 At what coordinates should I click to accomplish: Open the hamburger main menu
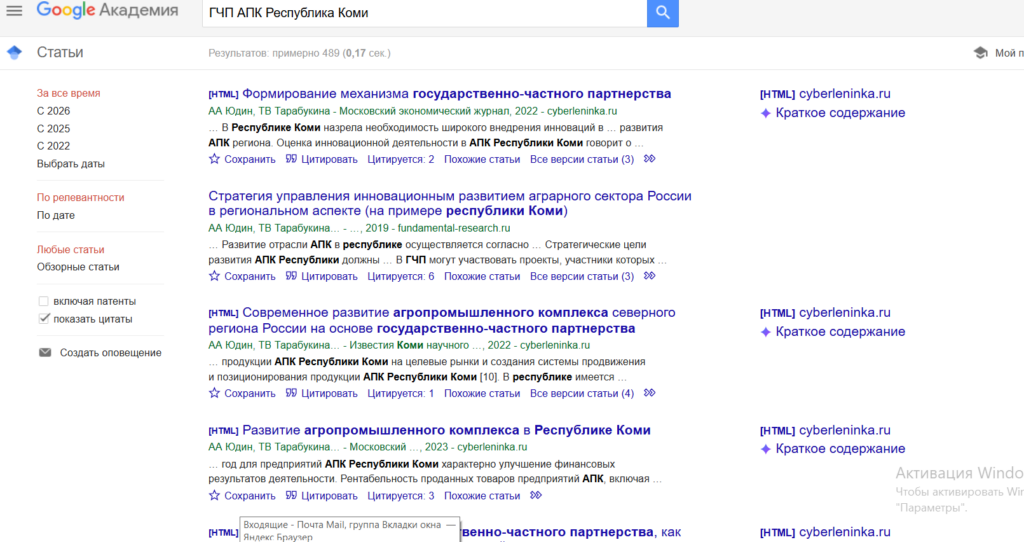14,11
